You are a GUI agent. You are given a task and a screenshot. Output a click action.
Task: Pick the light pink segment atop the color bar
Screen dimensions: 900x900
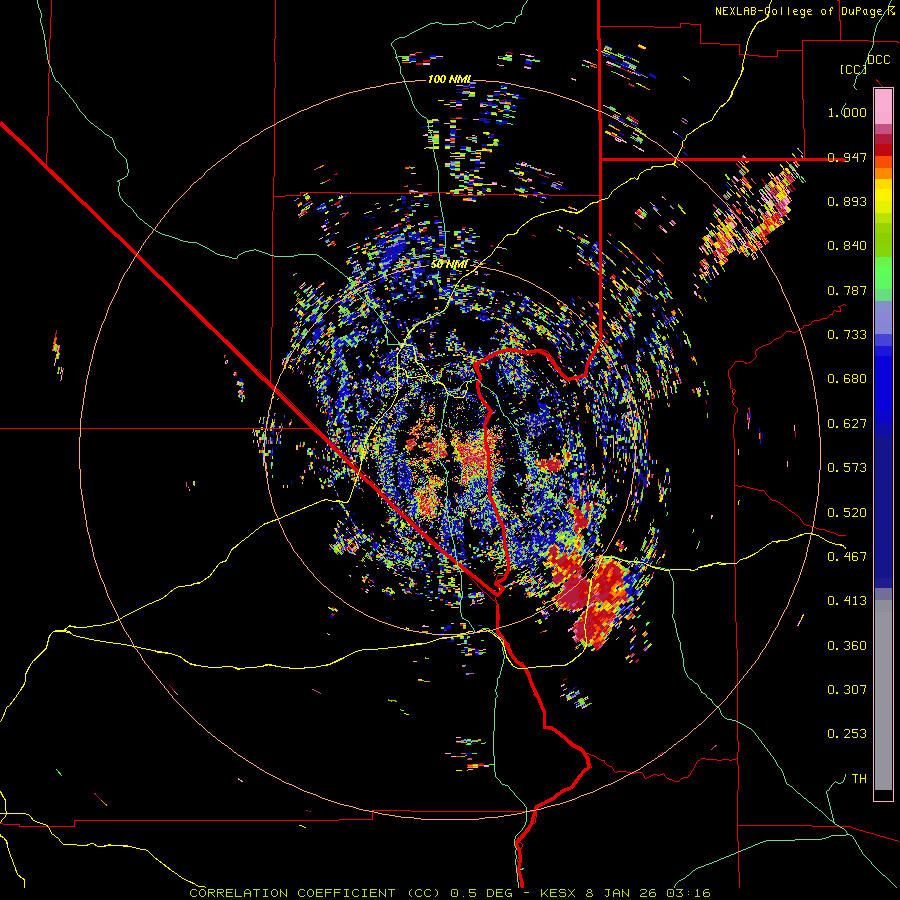tap(883, 106)
